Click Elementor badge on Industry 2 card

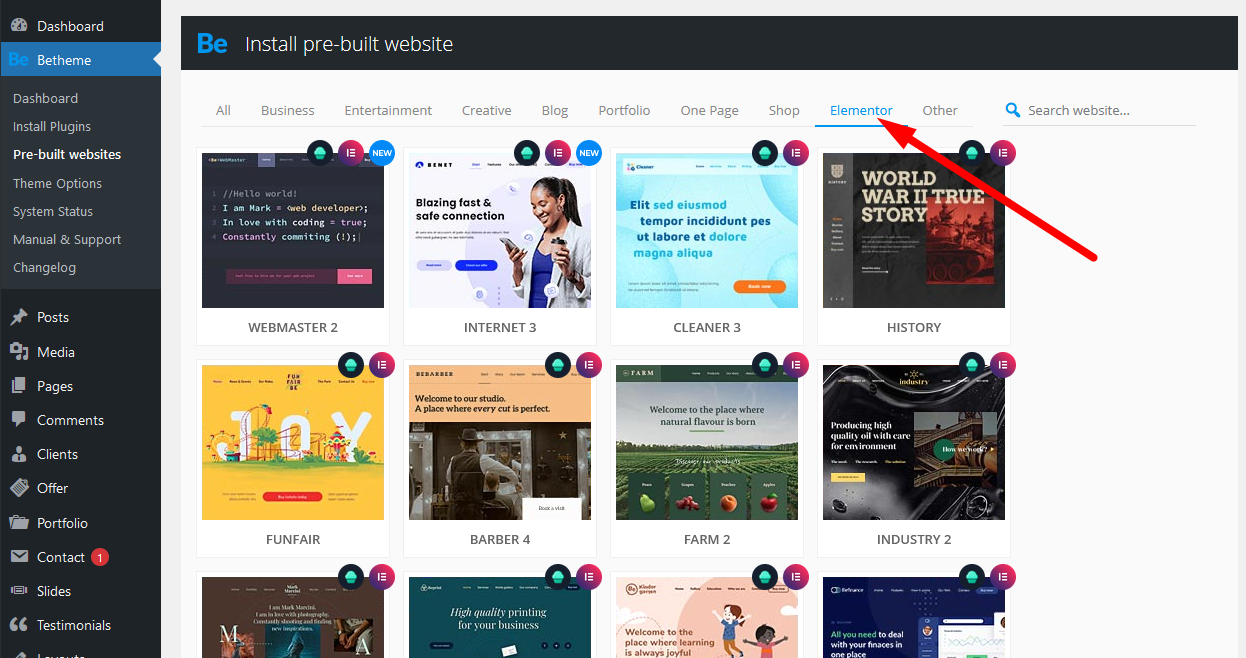point(1003,365)
